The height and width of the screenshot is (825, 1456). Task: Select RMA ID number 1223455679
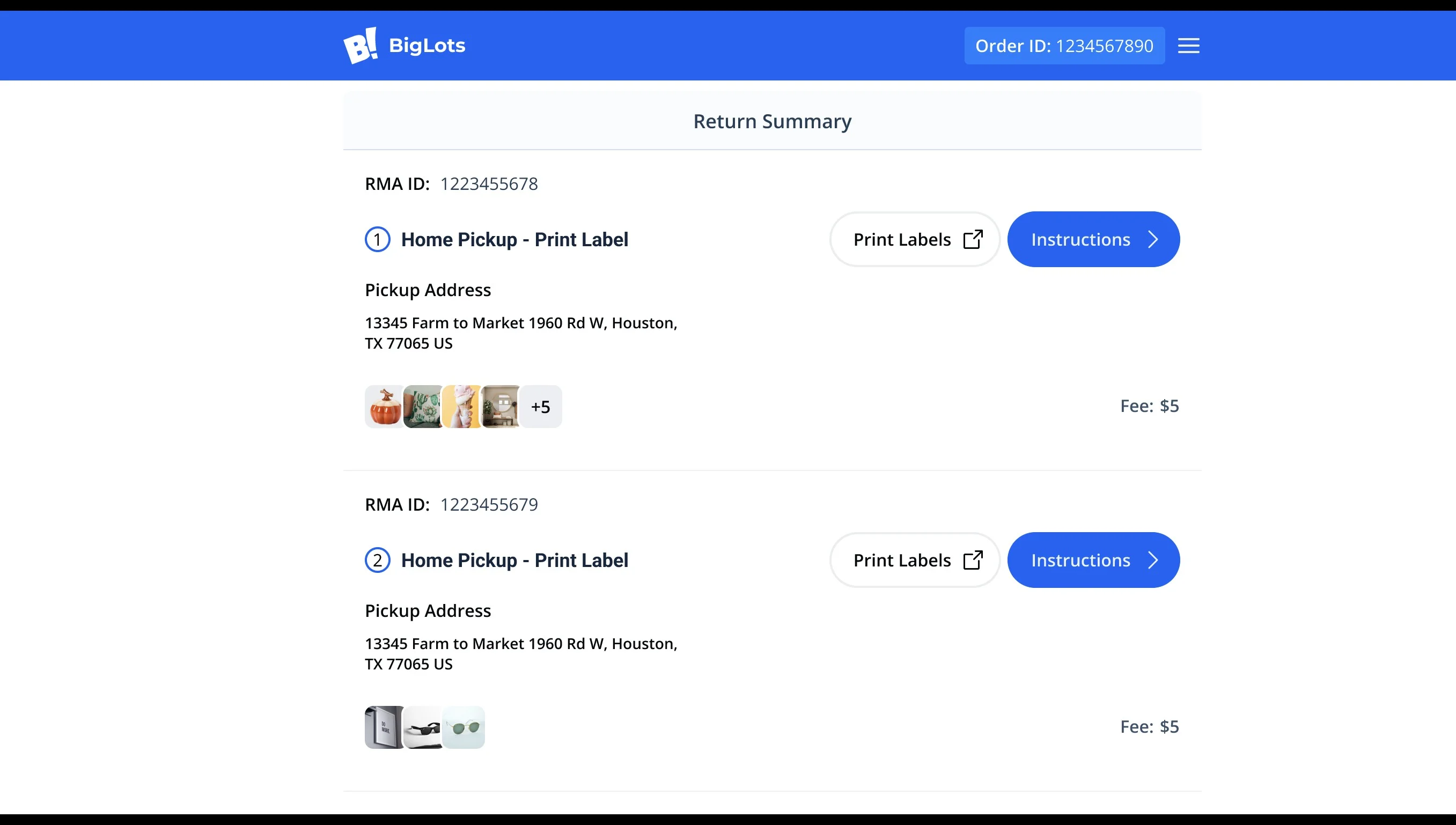(x=489, y=504)
